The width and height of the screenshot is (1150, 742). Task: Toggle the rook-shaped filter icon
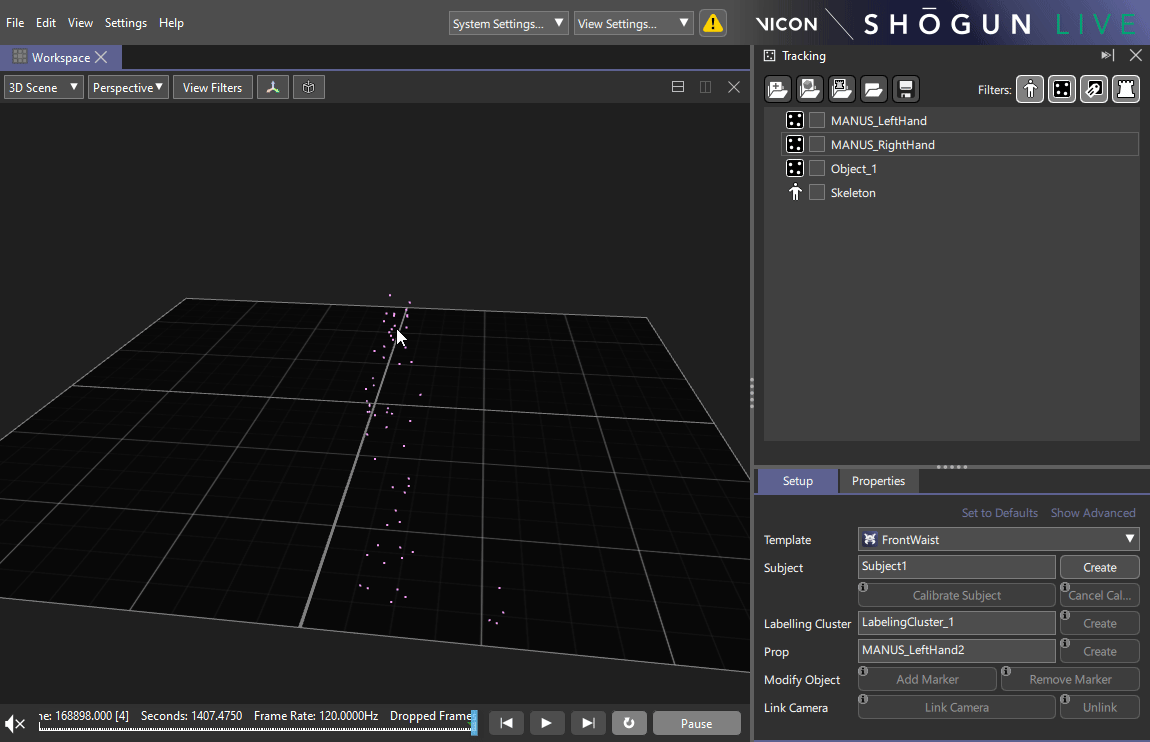click(1126, 90)
